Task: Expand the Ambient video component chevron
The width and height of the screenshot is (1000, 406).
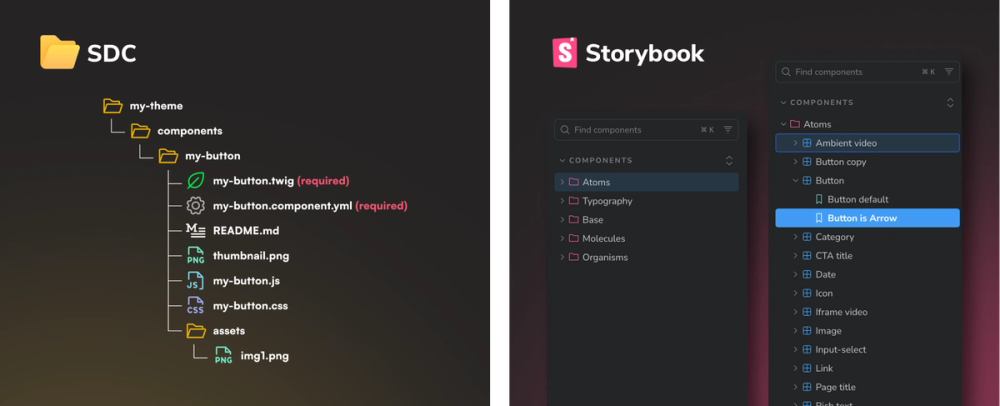Action: 795,143
